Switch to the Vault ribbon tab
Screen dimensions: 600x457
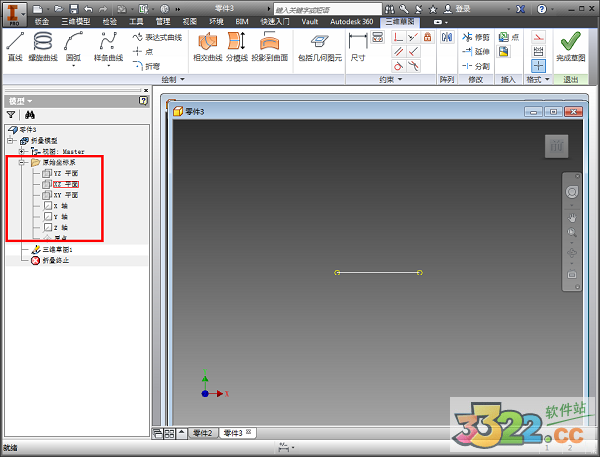[310, 22]
